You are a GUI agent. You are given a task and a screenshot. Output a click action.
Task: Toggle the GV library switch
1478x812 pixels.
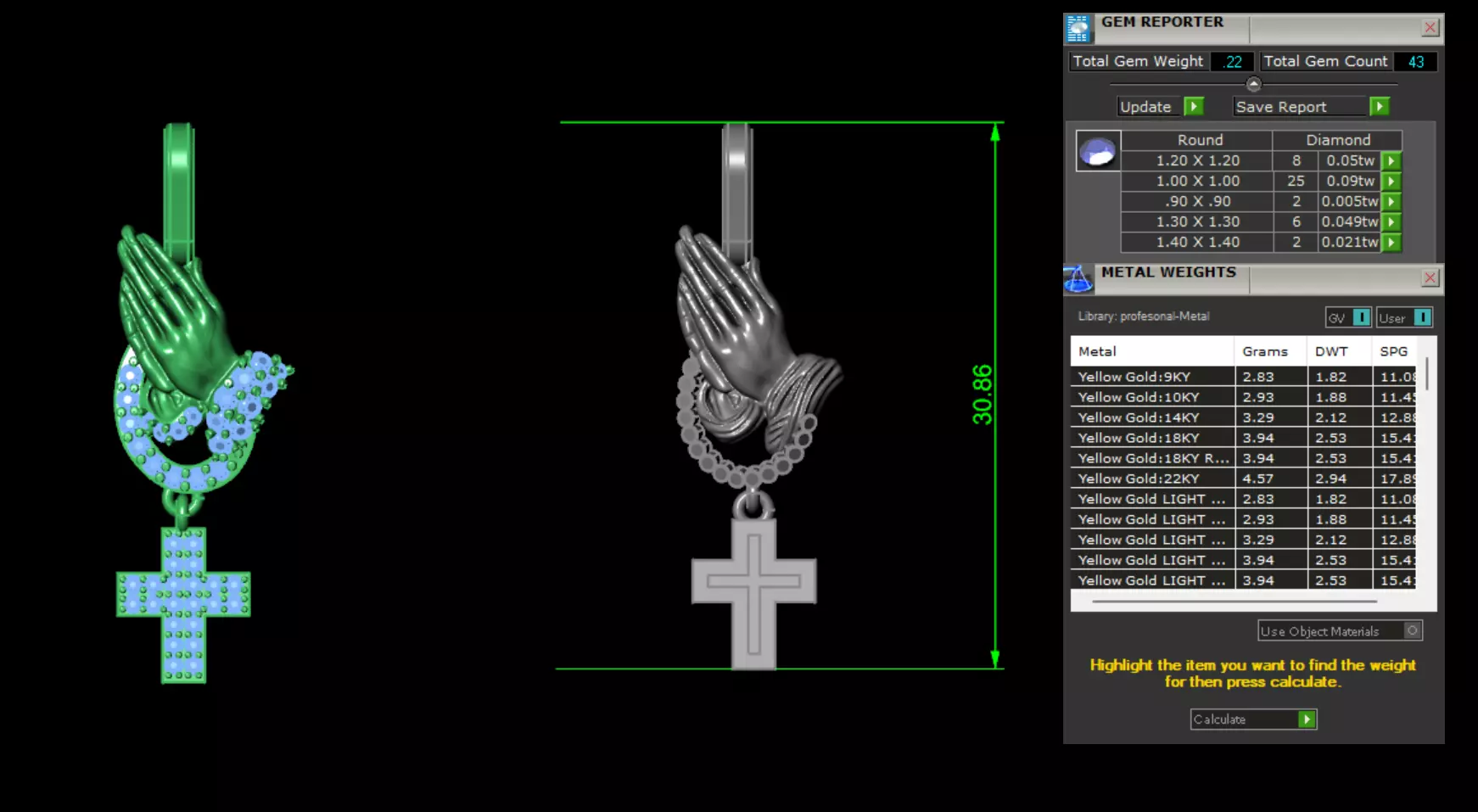point(1362,317)
